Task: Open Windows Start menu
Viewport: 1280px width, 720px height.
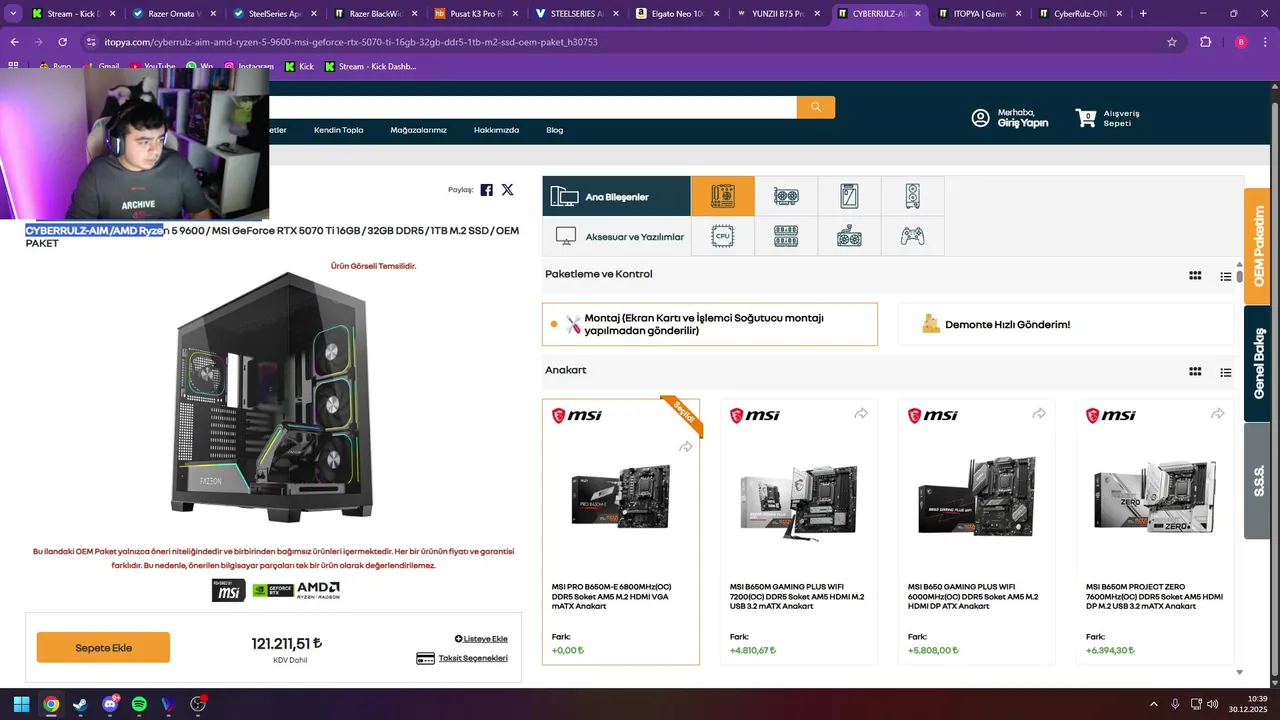Action: point(21,704)
